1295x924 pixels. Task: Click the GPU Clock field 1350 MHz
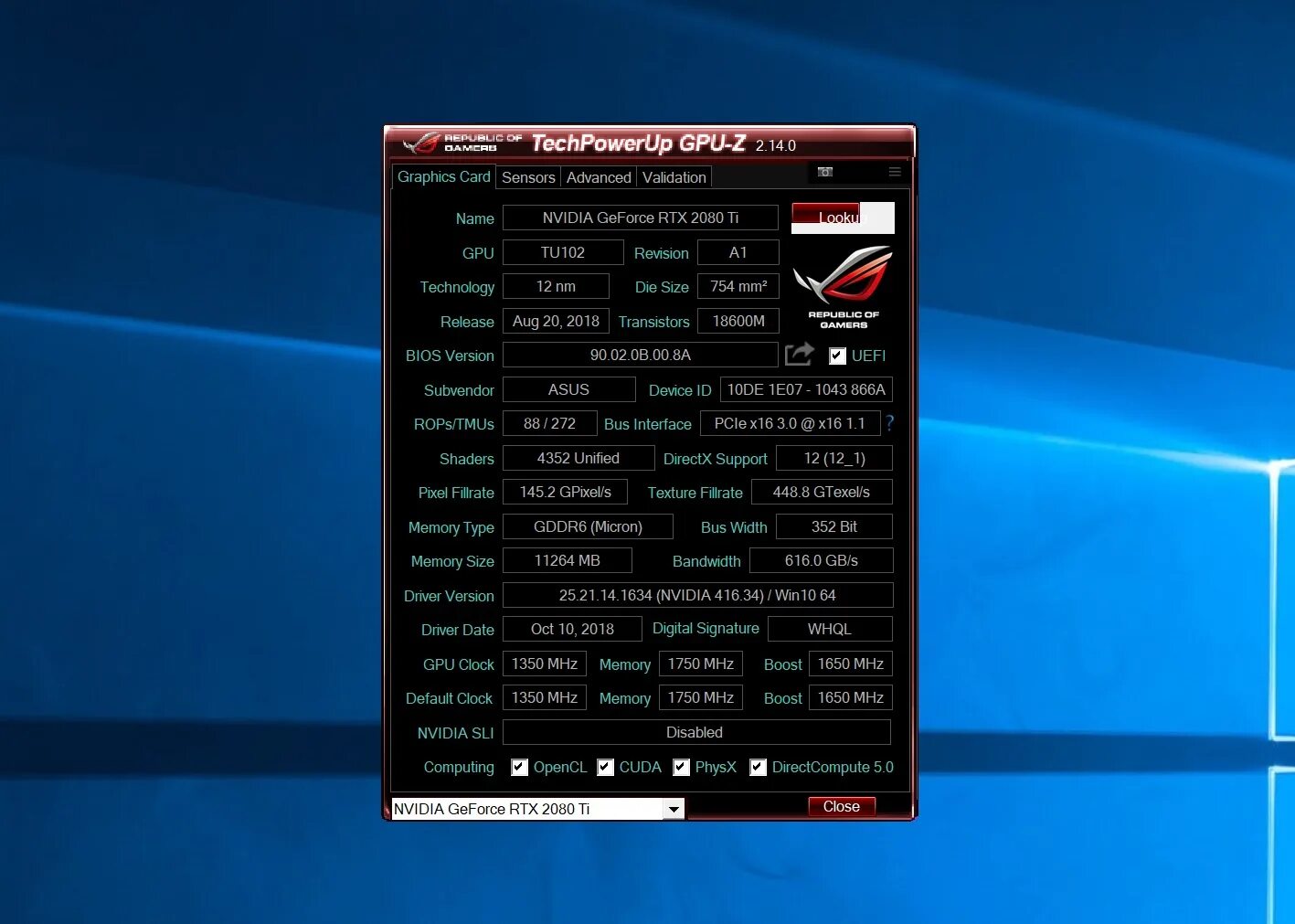click(545, 664)
